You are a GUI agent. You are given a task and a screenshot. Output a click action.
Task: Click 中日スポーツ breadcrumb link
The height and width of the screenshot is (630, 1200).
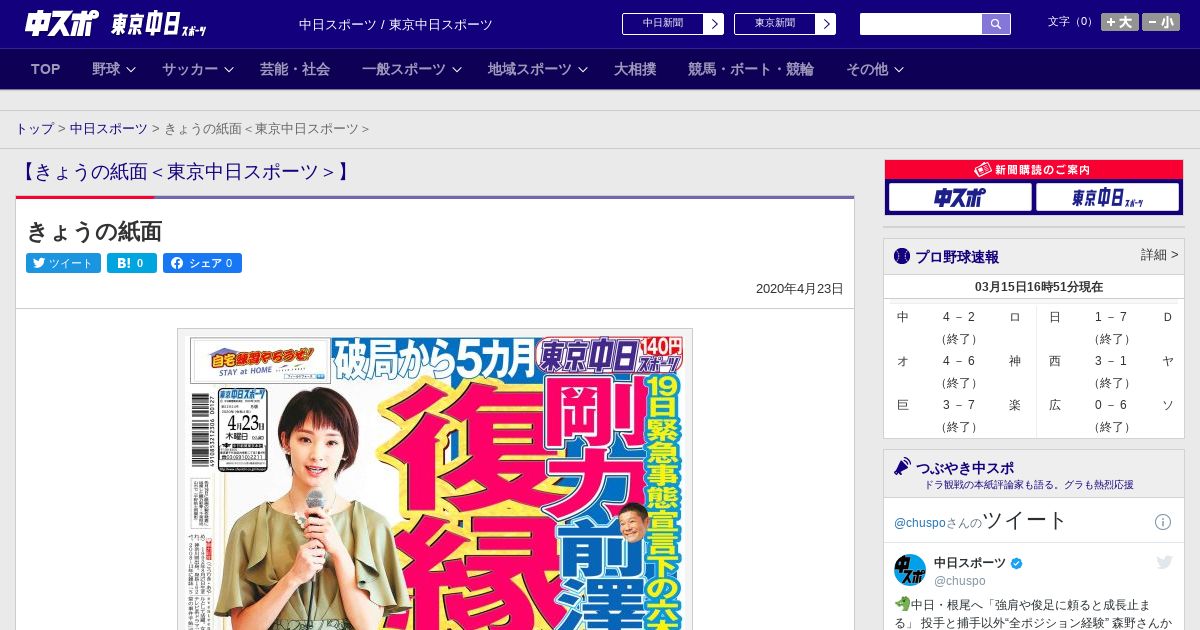(x=108, y=129)
